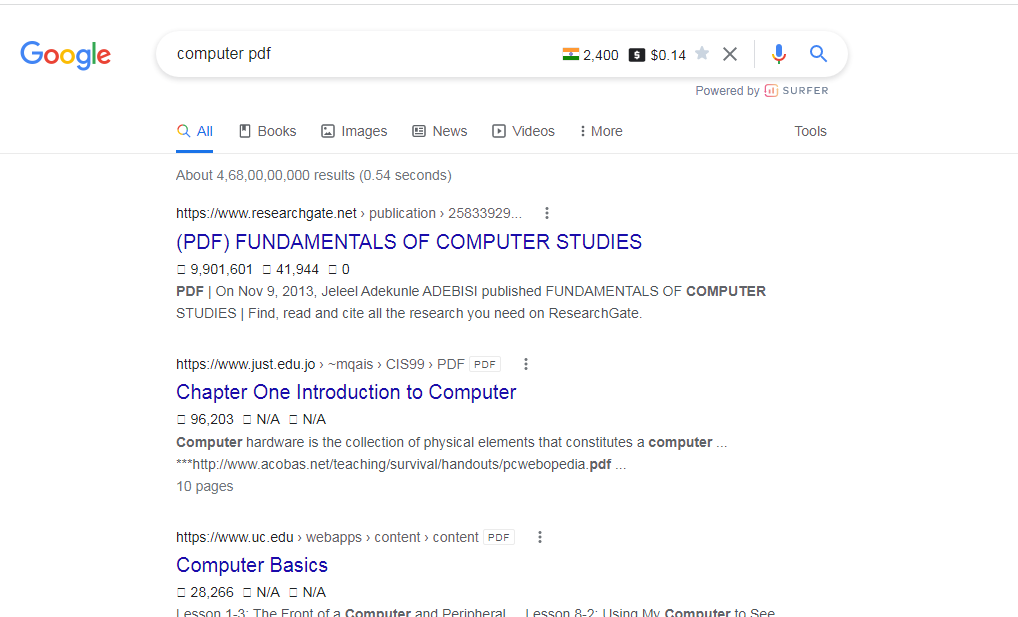Click the acobas.net pcwebopedia.pdf snippet line

[401, 464]
